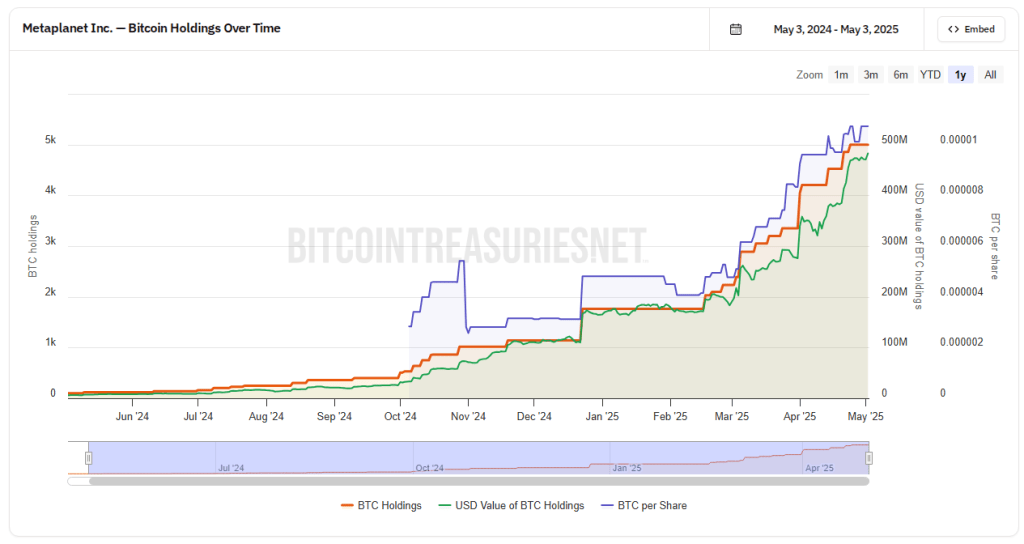Click the Aug '24 x-axis label
Image resolution: width=1024 pixels, height=544 pixels.
tap(266, 417)
